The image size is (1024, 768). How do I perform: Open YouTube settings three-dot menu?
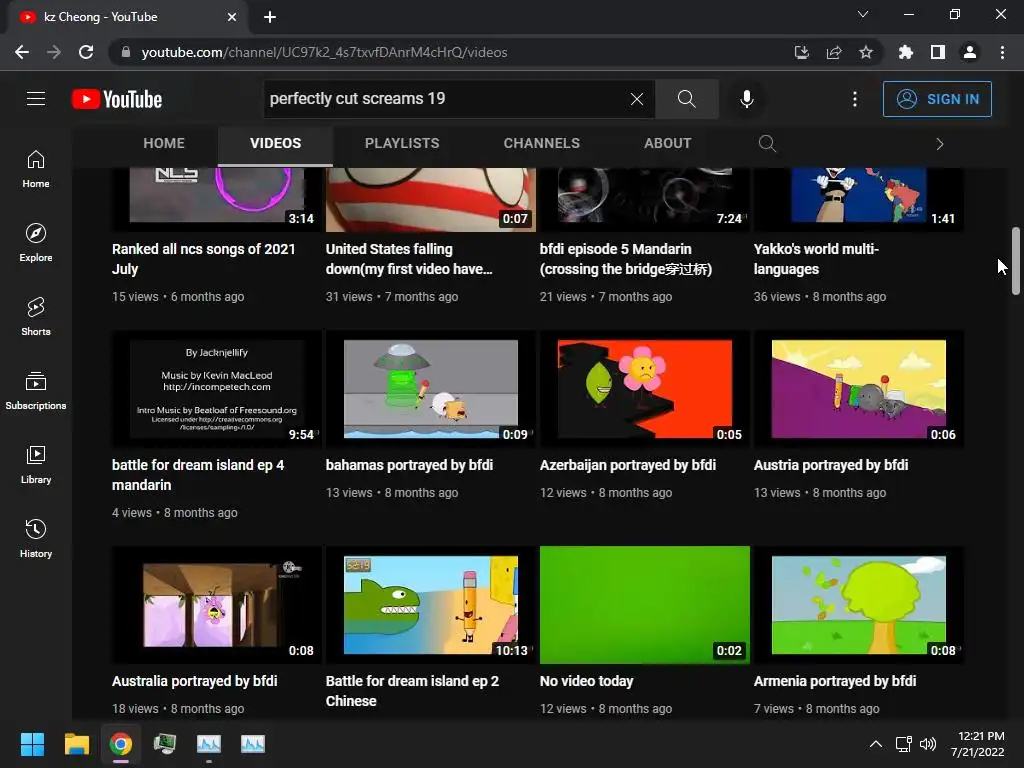[x=854, y=99]
